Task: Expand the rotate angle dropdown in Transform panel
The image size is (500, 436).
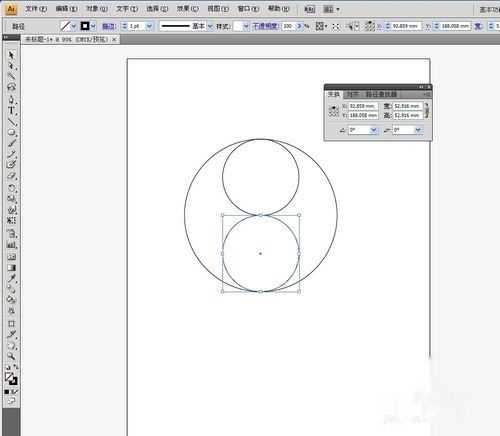Action: point(374,130)
